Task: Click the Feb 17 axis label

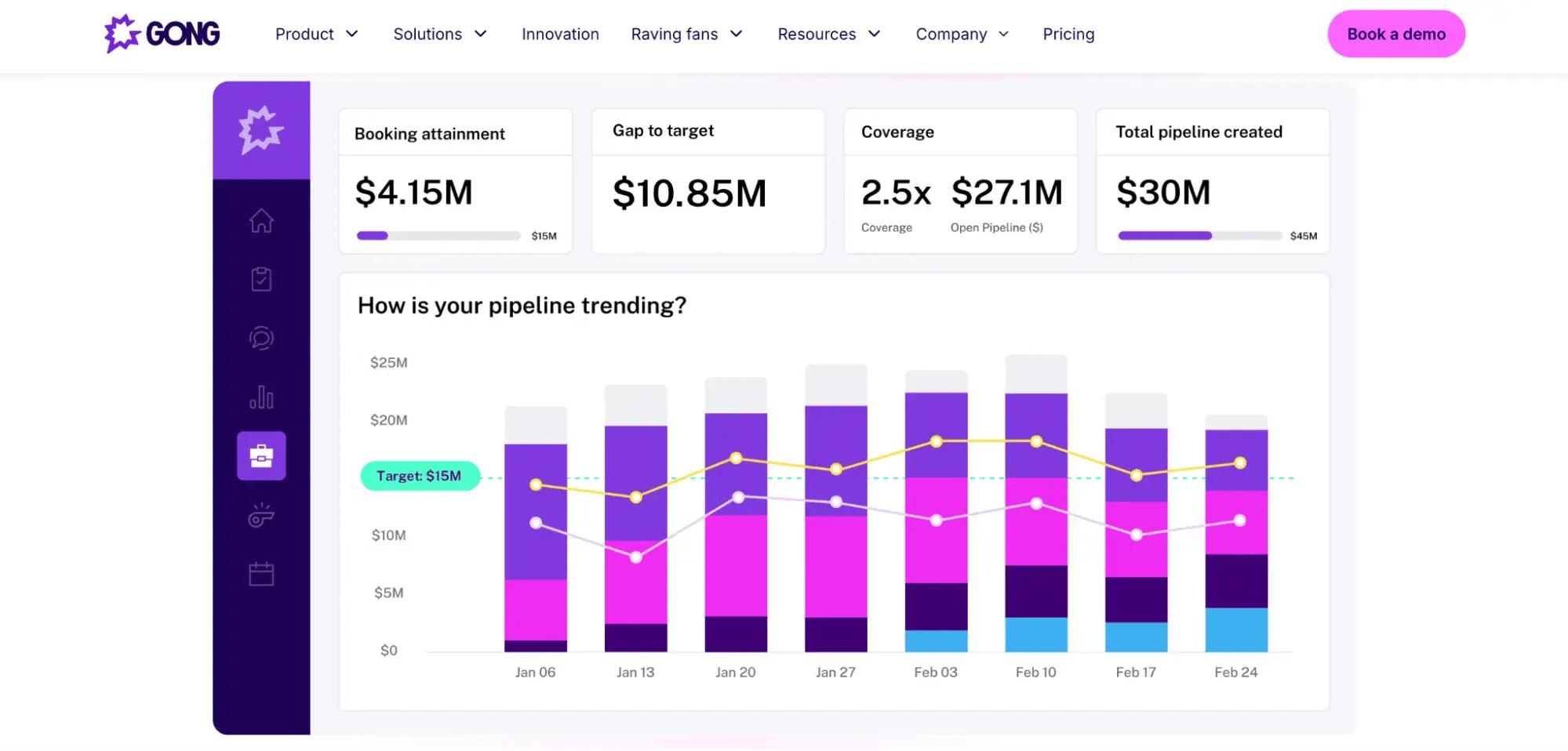Action: click(x=1136, y=673)
